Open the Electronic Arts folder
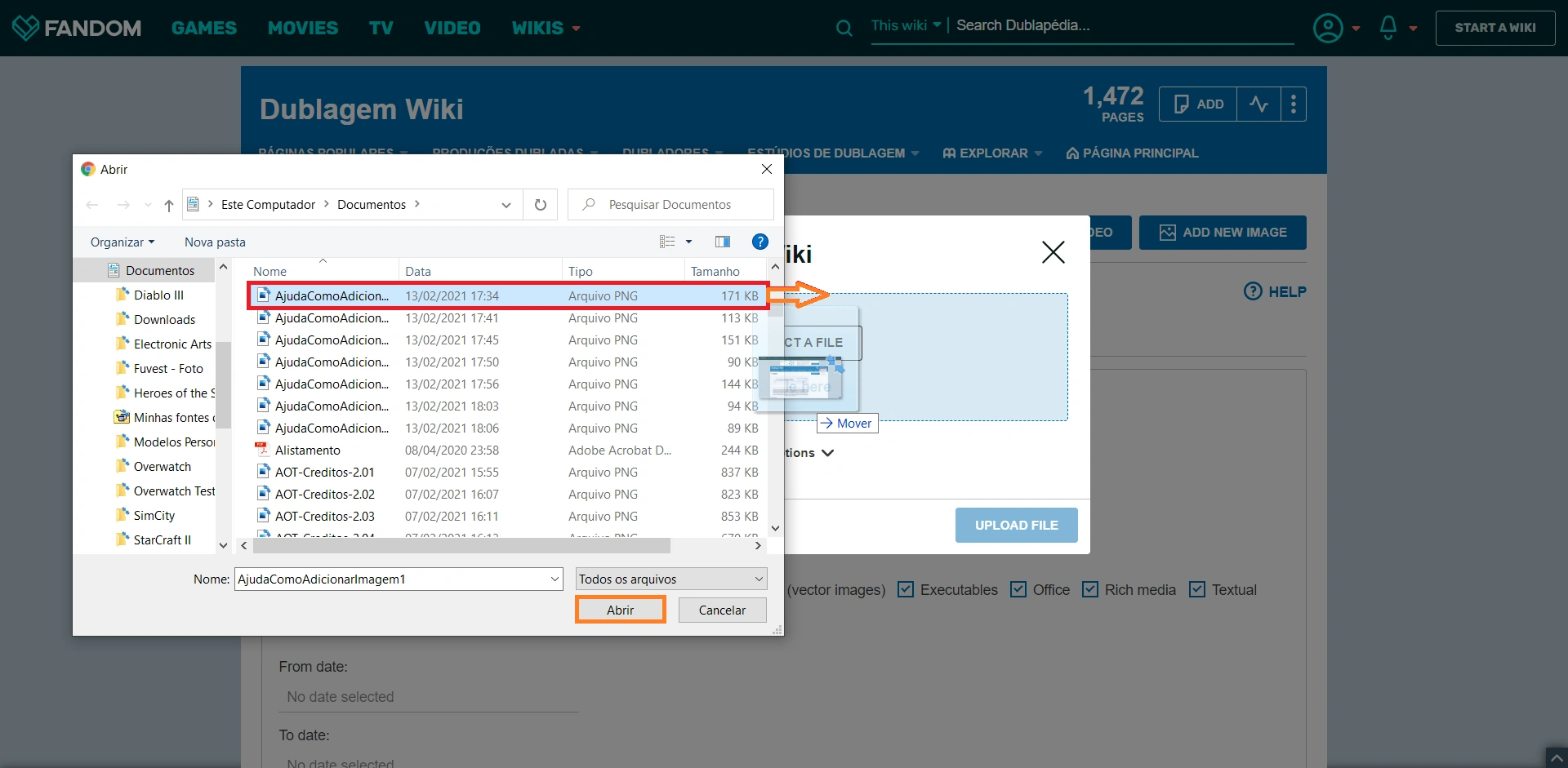Image resolution: width=1568 pixels, height=768 pixels. point(164,344)
